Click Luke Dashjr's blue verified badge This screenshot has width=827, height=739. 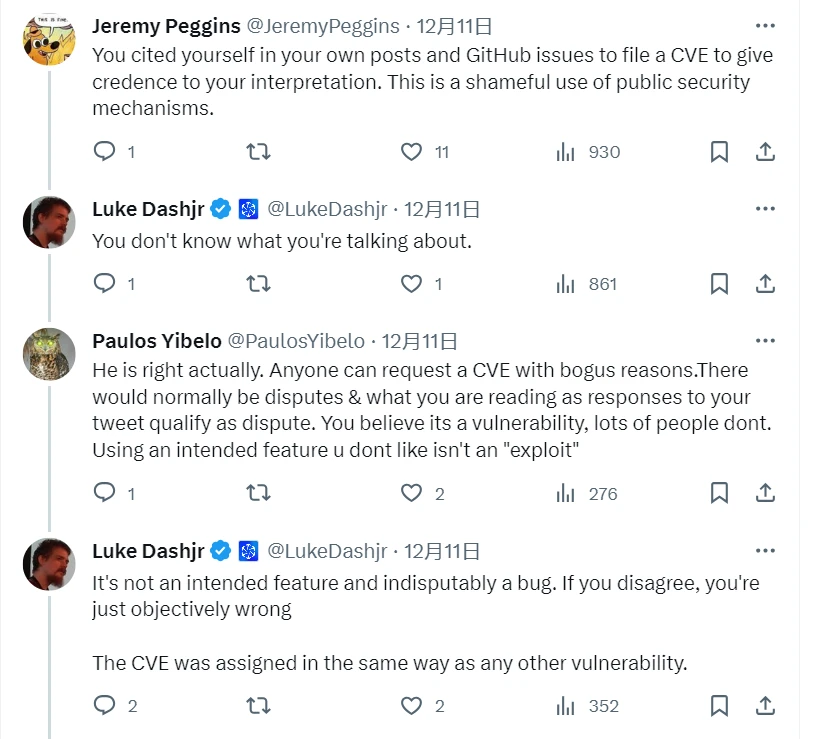pos(220,209)
